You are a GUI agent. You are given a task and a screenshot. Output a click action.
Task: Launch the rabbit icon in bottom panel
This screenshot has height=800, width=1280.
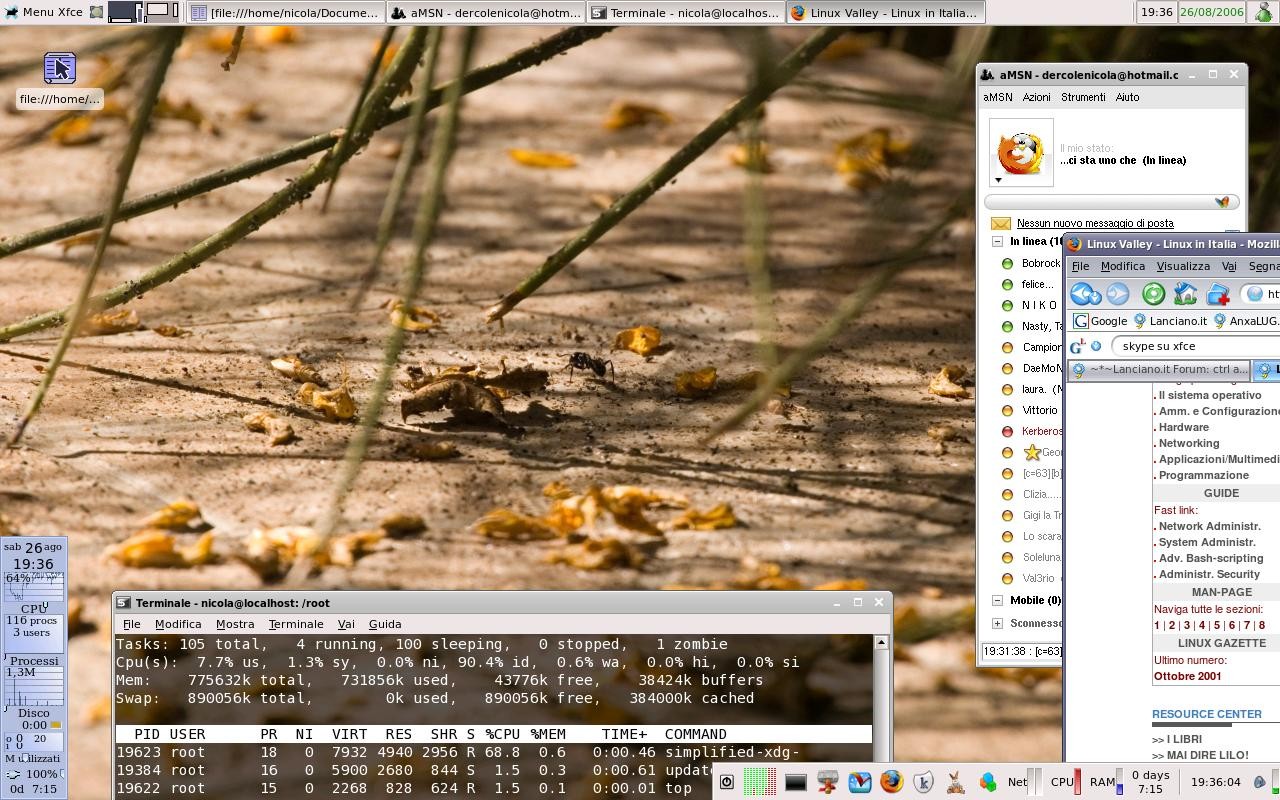coord(955,782)
